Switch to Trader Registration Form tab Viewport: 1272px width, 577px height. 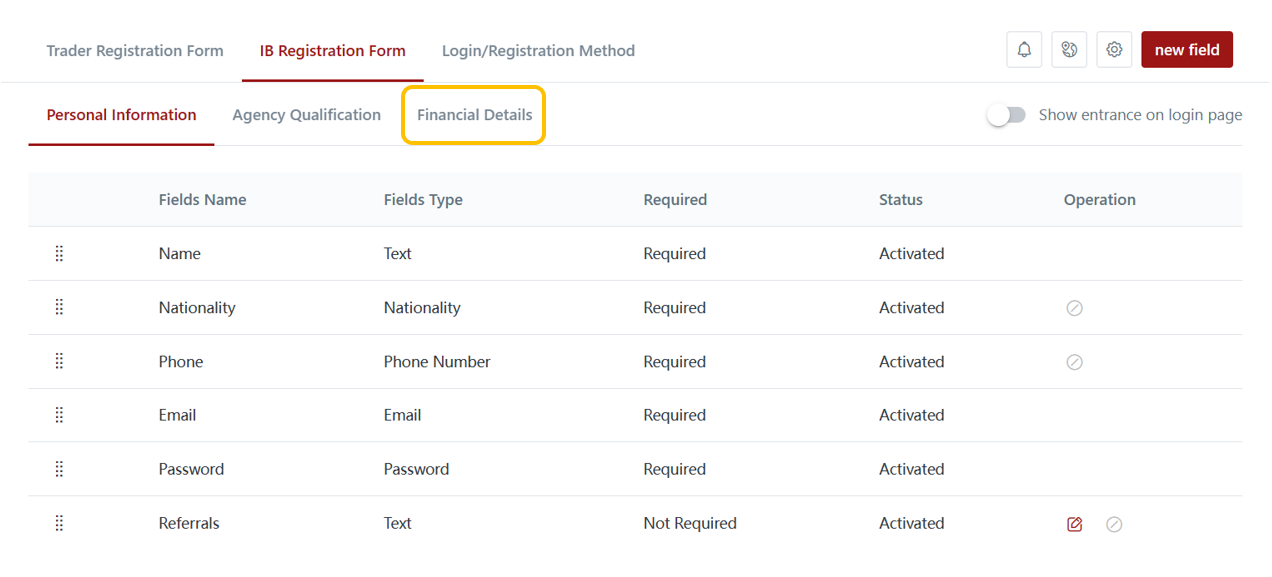coord(135,51)
